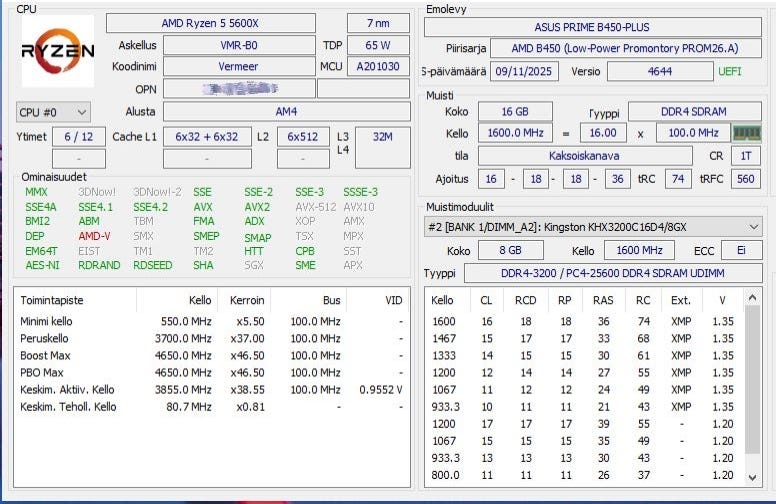Click the Ryzen CPU logo image
776x504 pixels.
pyautogui.click(x=58, y=50)
